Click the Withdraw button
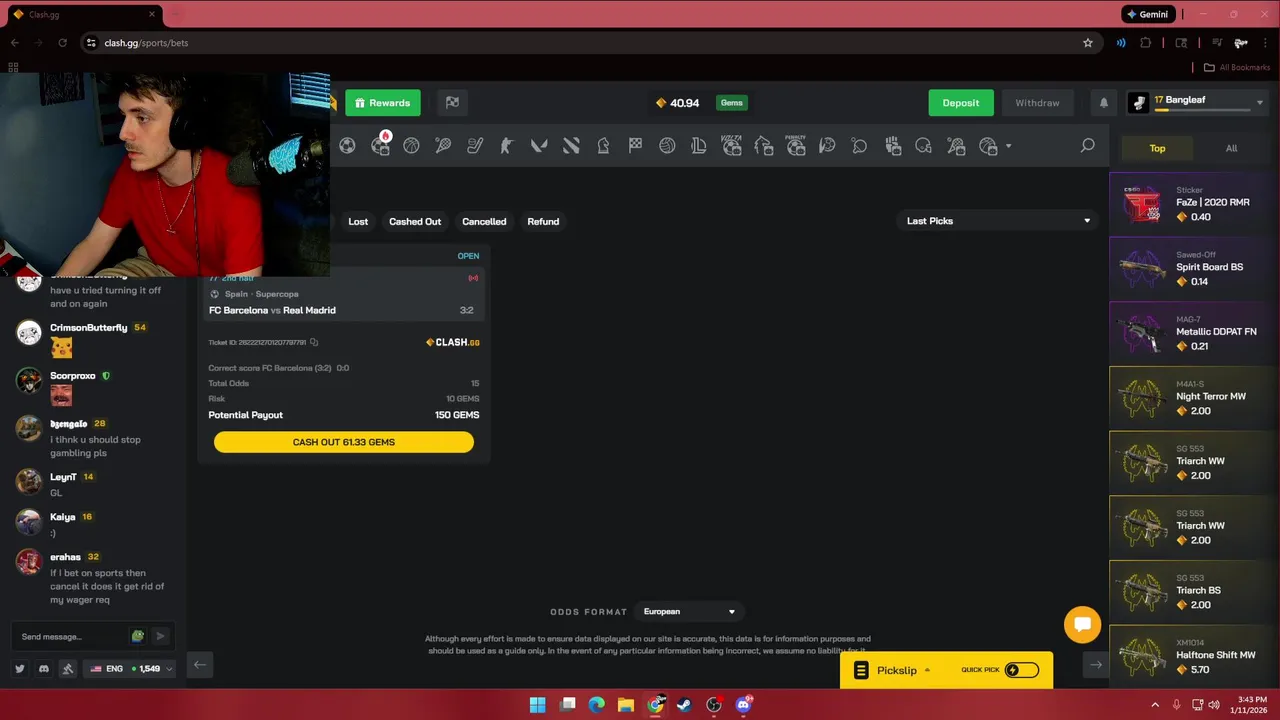This screenshot has height=720, width=1280. click(x=1037, y=103)
